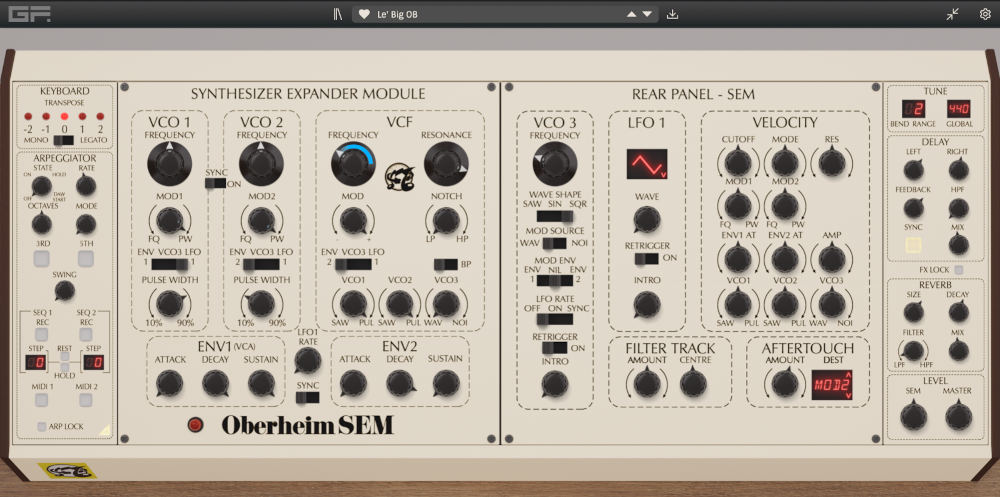
Task: Toggle the delay SYNC button
Action: [913, 245]
